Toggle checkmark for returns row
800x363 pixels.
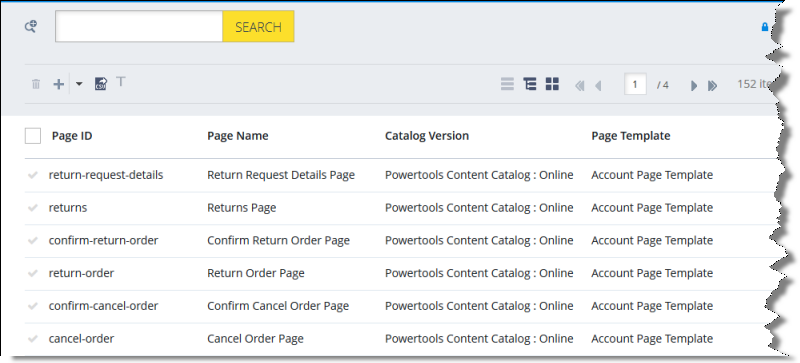coord(33,208)
